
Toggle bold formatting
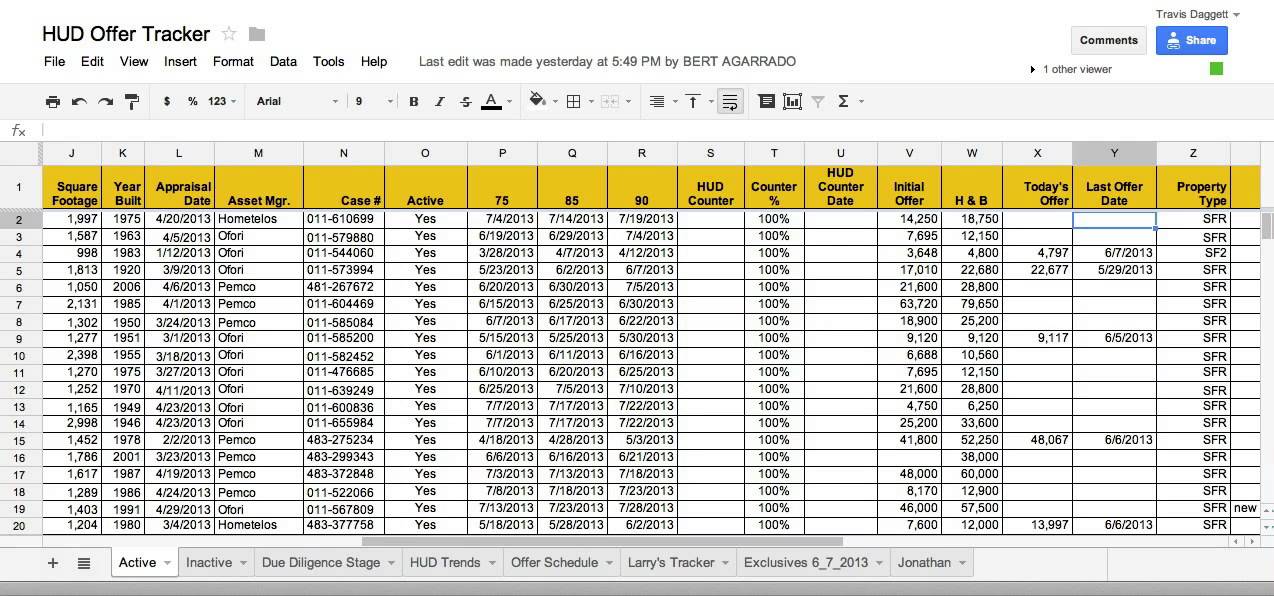414,101
